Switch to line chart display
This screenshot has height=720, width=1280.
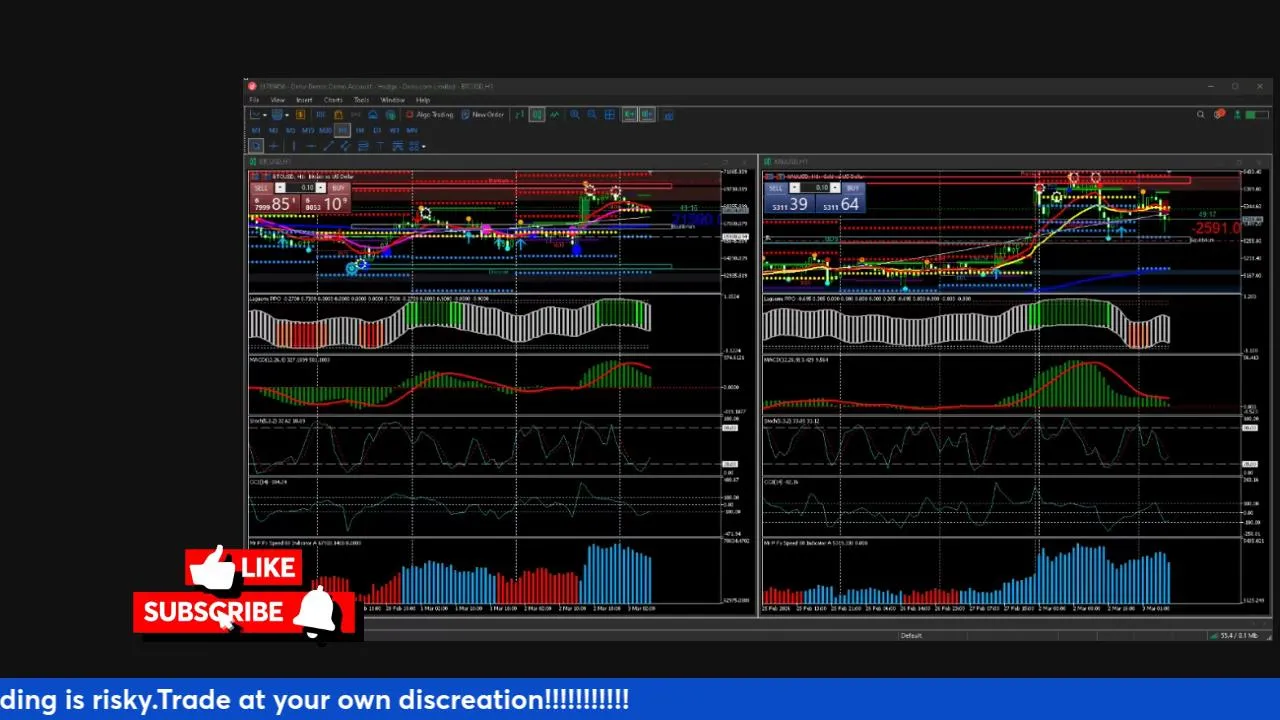(x=555, y=115)
